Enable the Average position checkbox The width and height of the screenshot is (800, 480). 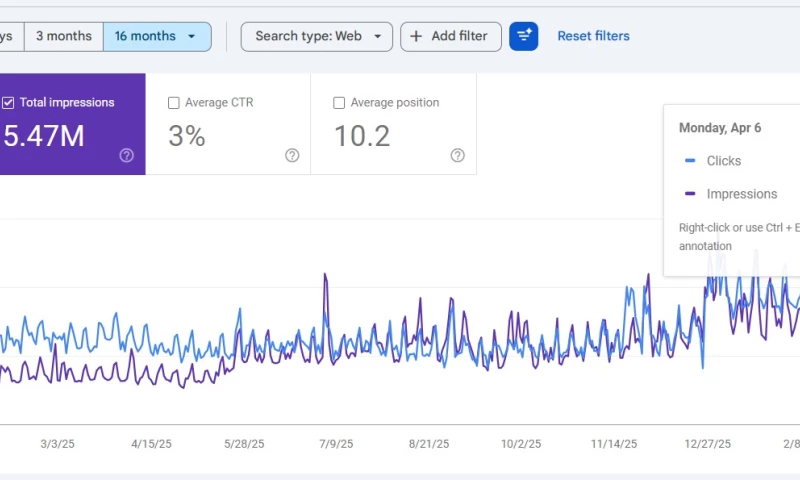[339, 103]
